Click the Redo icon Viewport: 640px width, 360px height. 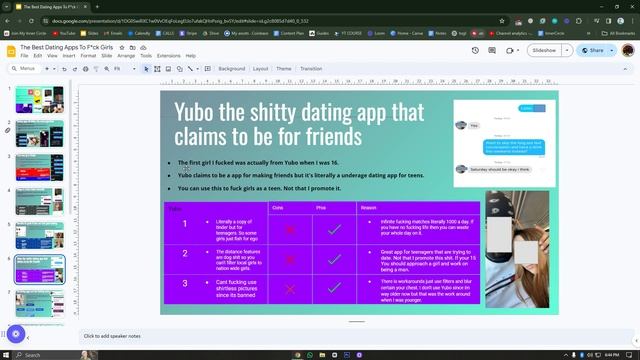(x=75, y=69)
